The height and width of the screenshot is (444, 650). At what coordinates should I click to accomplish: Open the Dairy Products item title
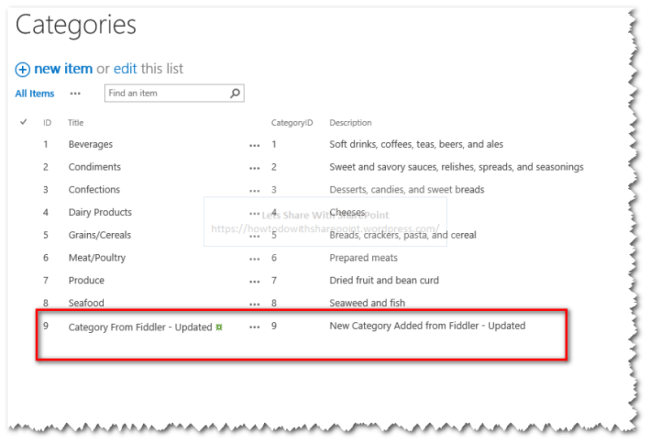pos(100,212)
